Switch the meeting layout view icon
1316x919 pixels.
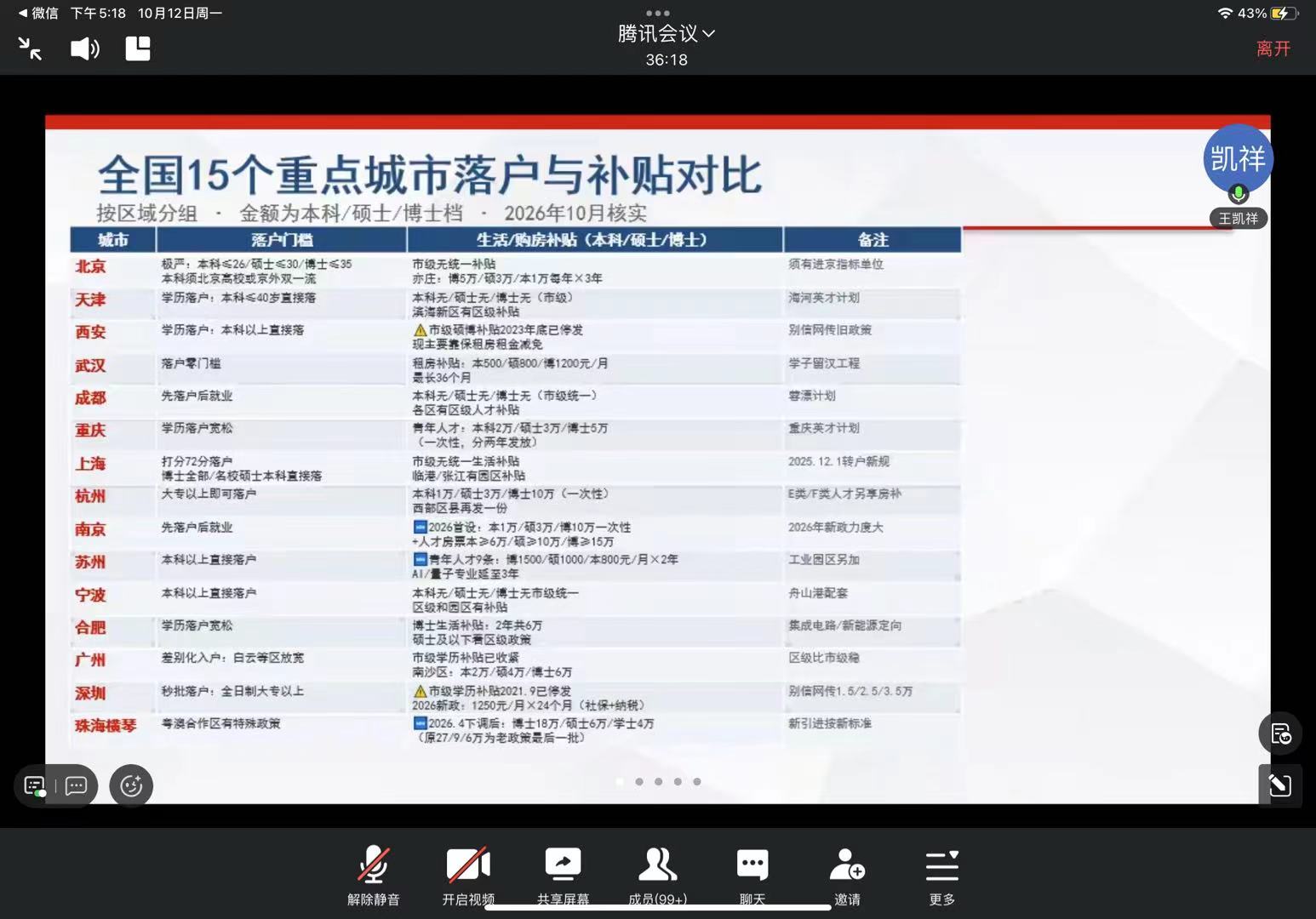coord(138,49)
